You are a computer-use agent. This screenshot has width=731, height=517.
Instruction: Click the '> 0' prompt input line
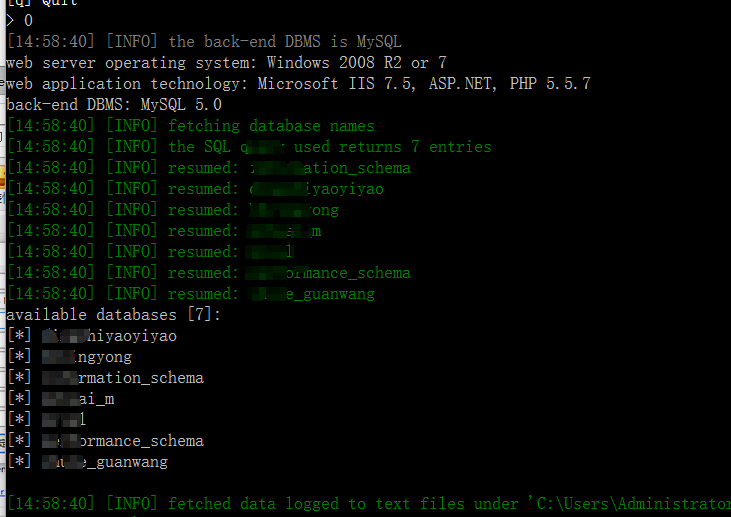(x=20, y=21)
